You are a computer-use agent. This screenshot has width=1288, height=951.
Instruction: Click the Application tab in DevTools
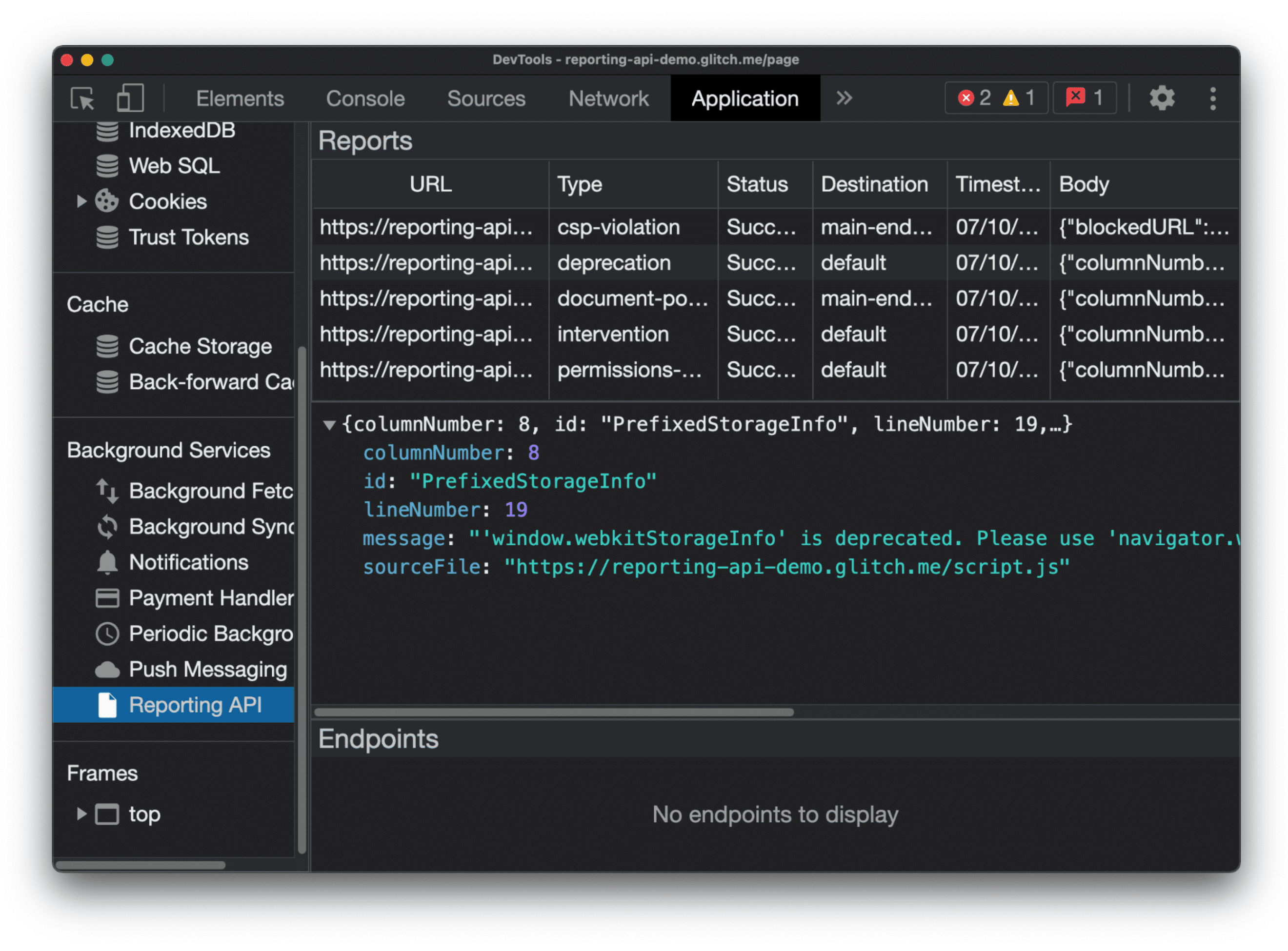coord(744,98)
